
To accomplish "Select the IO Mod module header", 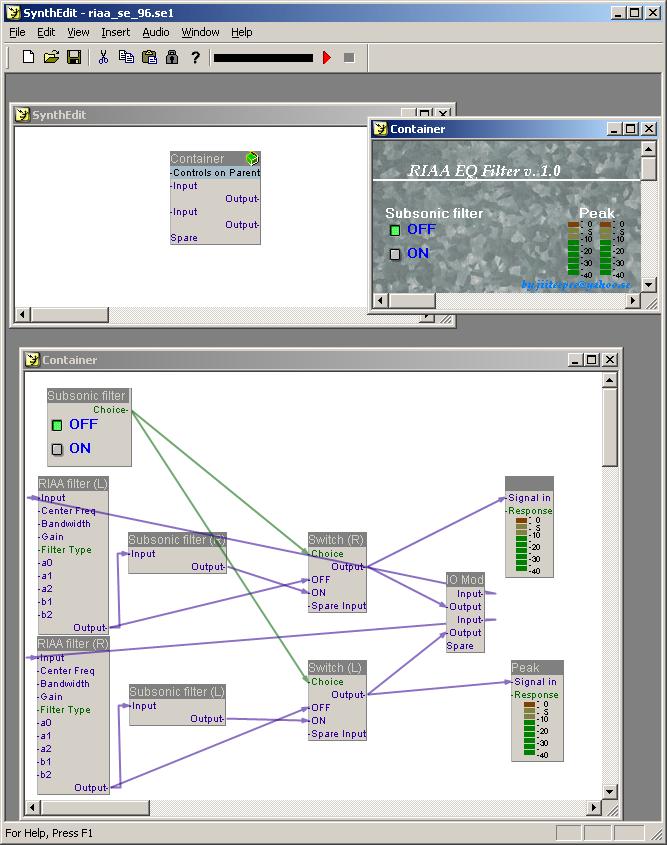I will tap(465, 579).
